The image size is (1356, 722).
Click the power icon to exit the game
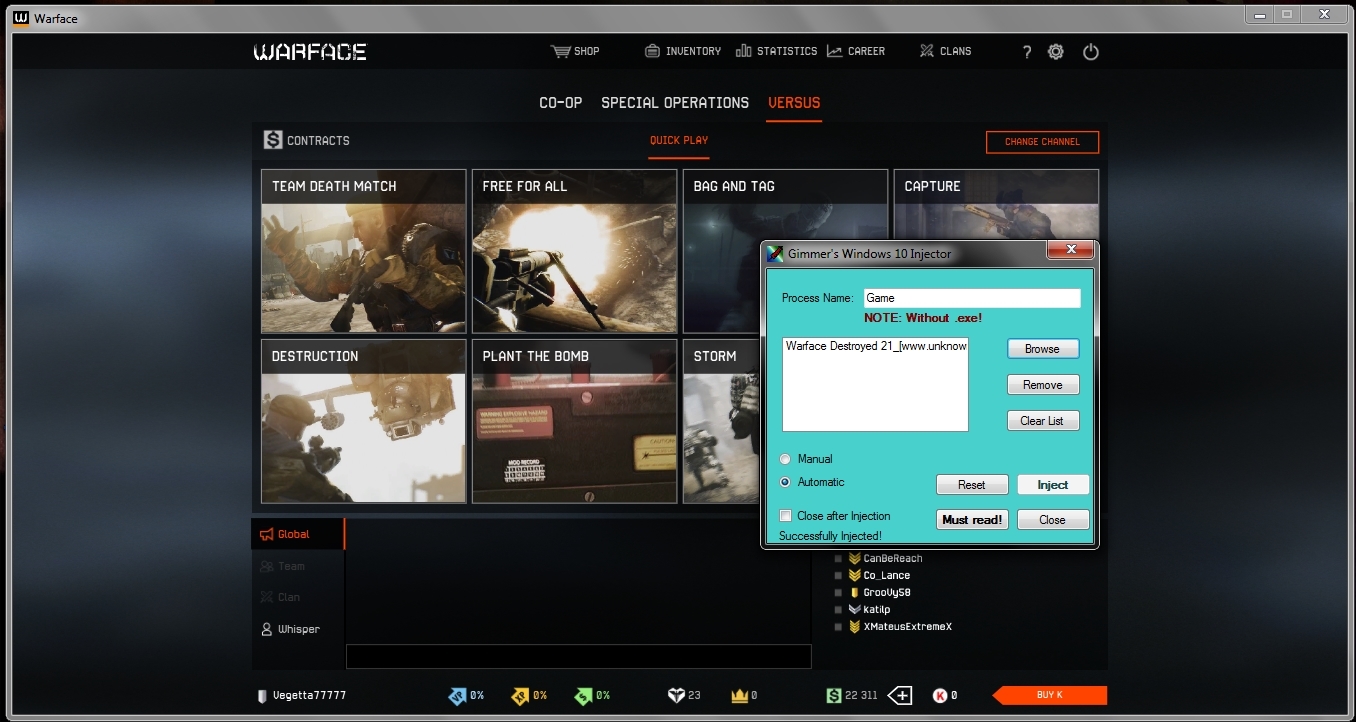click(x=1091, y=52)
